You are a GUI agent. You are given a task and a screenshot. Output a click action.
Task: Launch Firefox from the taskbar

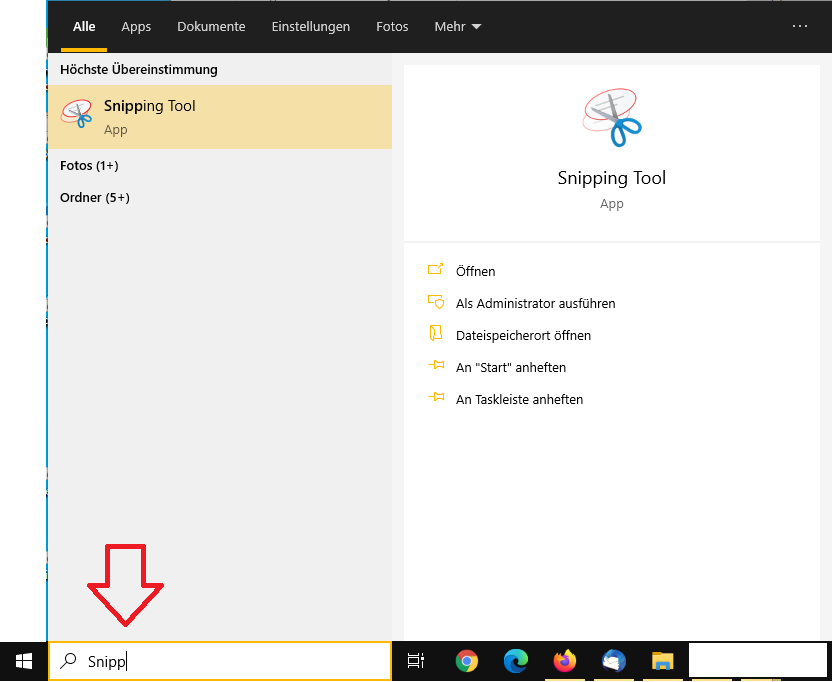coord(565,661)
